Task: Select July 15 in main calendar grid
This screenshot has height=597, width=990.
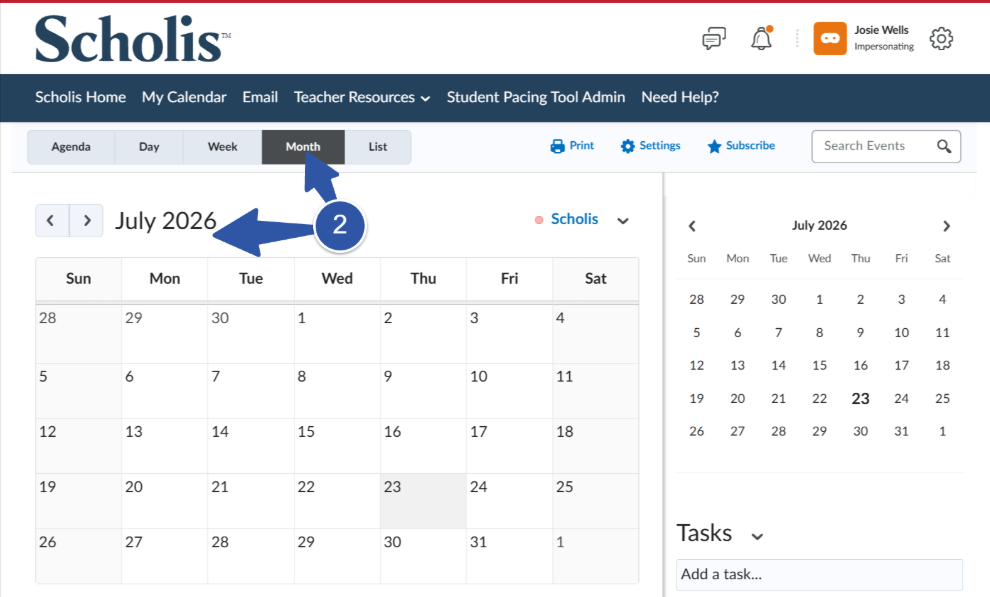Action: pos(337,446)
